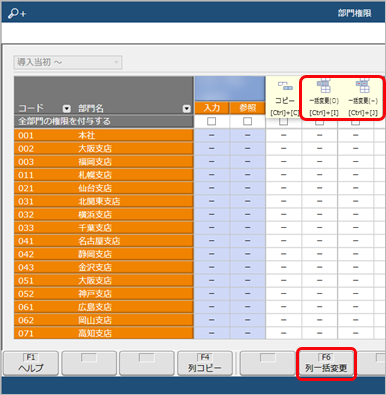Select row 043 金沢支店
The image size is (386, 395).
(104, 267)
